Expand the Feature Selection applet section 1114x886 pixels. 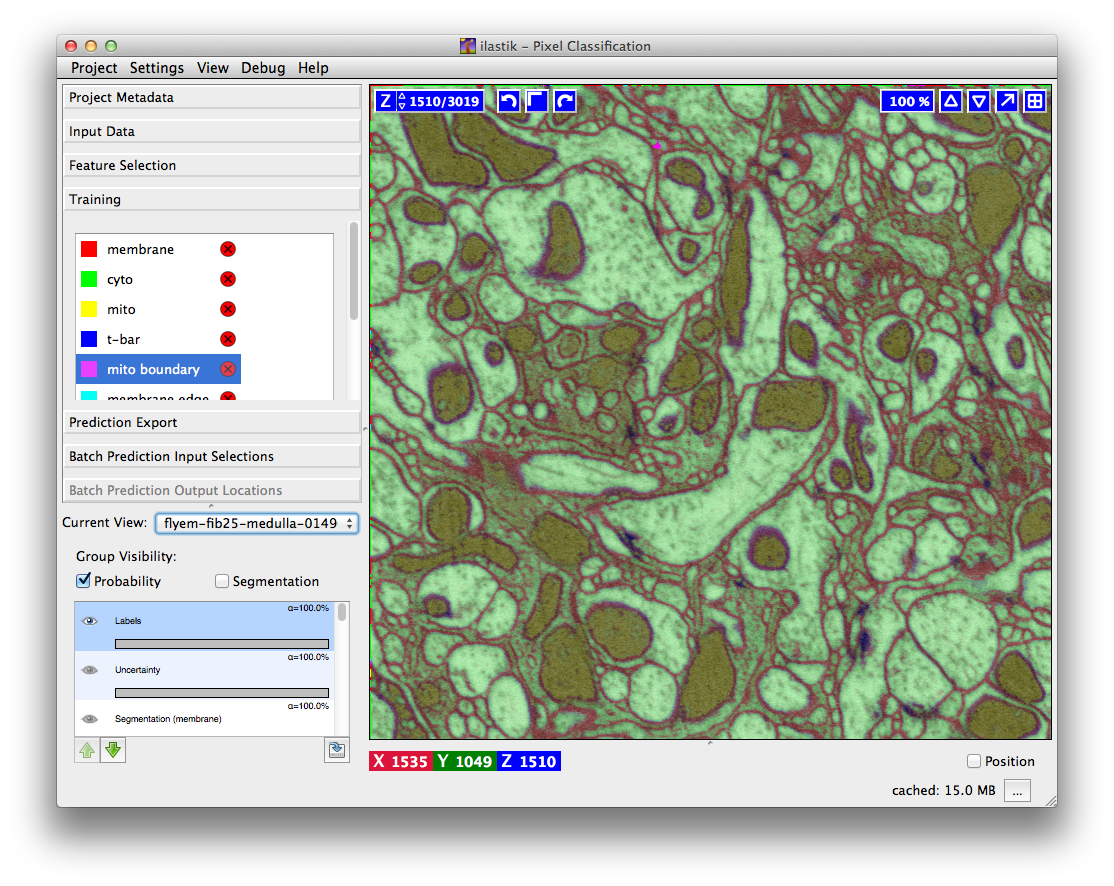pyautogui.click(x=211, y=165)
